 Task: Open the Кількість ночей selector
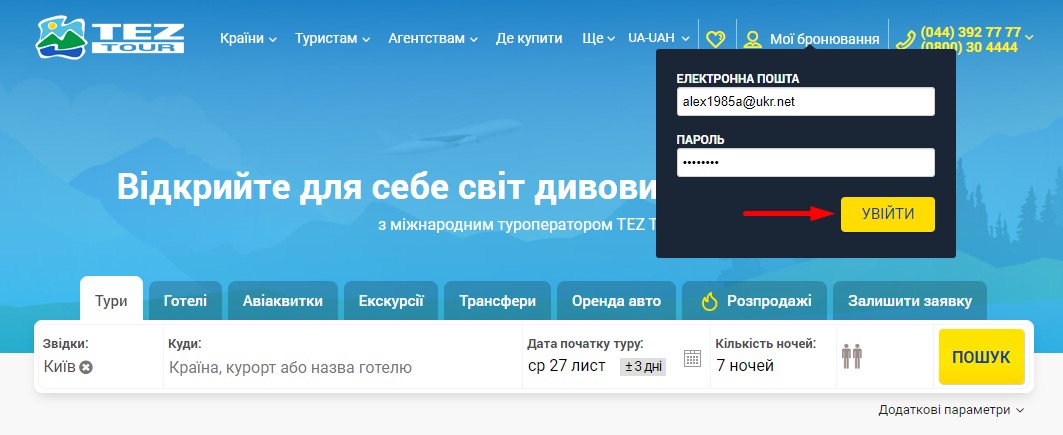tap(773, 355)
